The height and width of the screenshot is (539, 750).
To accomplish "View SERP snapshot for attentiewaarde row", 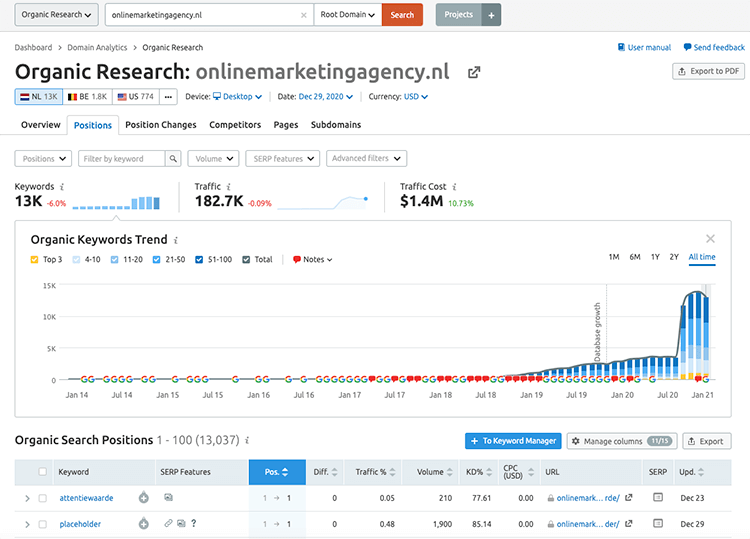I will 658,497.
